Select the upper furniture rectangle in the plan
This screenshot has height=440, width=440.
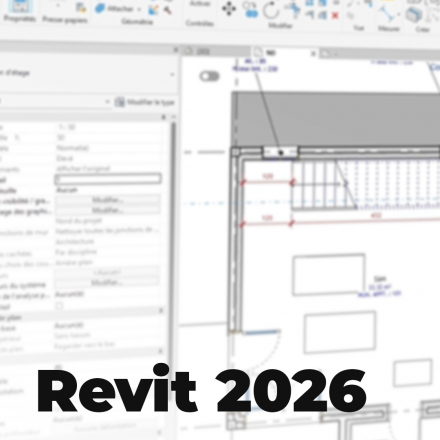tap(329, 275)
